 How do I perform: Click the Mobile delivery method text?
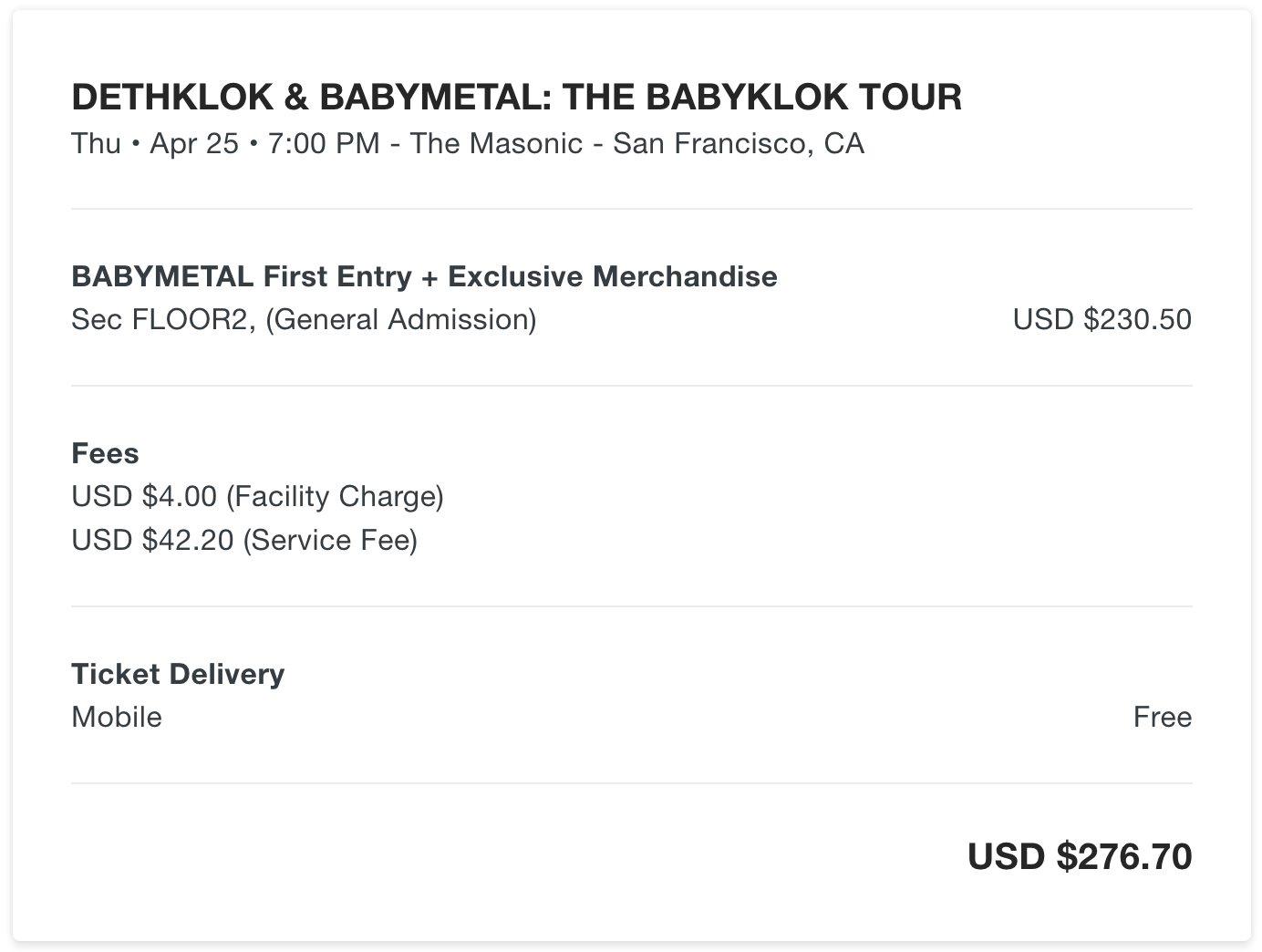pyautogui.click(x=117, y=717)
